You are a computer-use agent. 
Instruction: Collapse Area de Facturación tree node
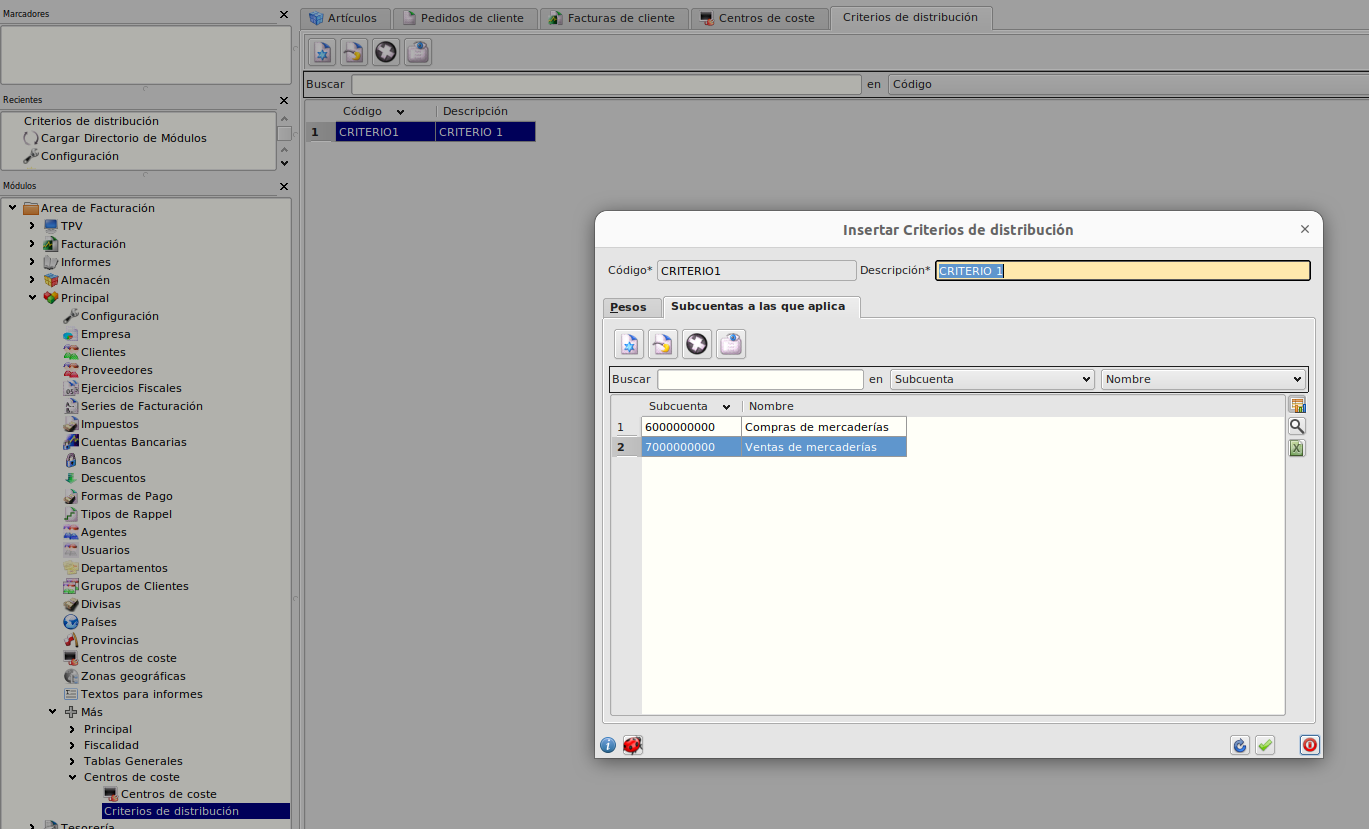(x=12, y=208)
